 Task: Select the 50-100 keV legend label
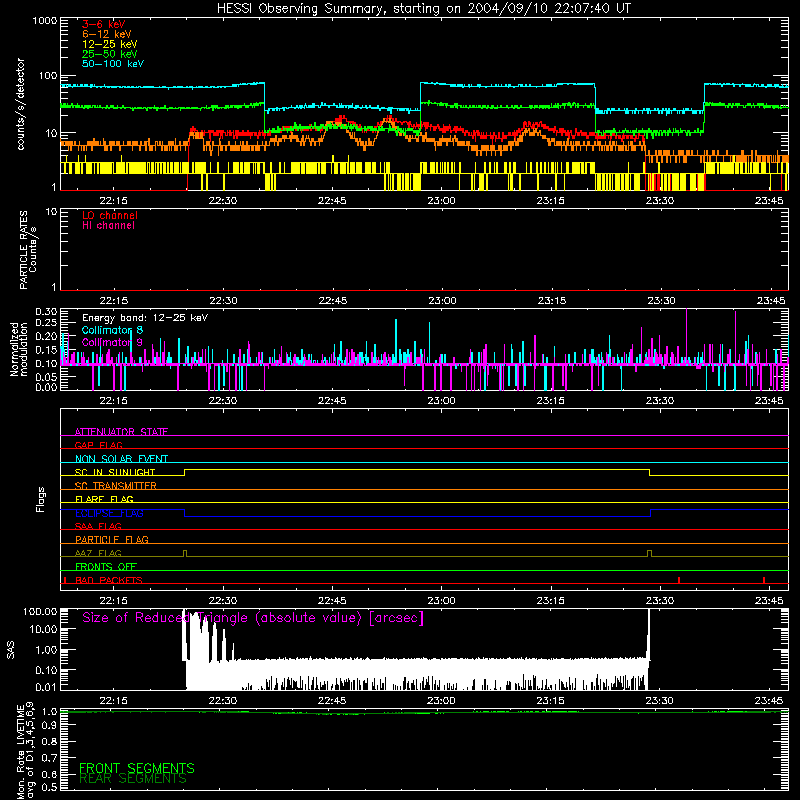tap(113, 64)
